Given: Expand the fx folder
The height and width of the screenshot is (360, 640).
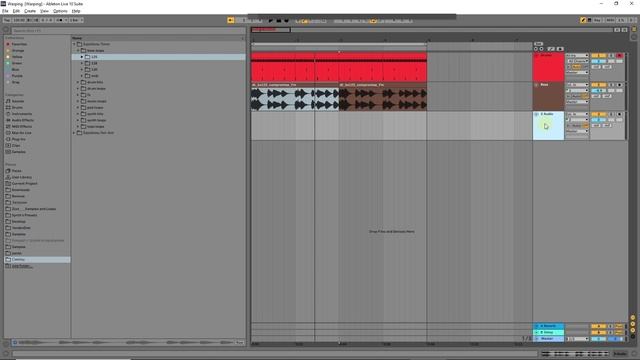Looking at the screenshot, I should 78,95.
